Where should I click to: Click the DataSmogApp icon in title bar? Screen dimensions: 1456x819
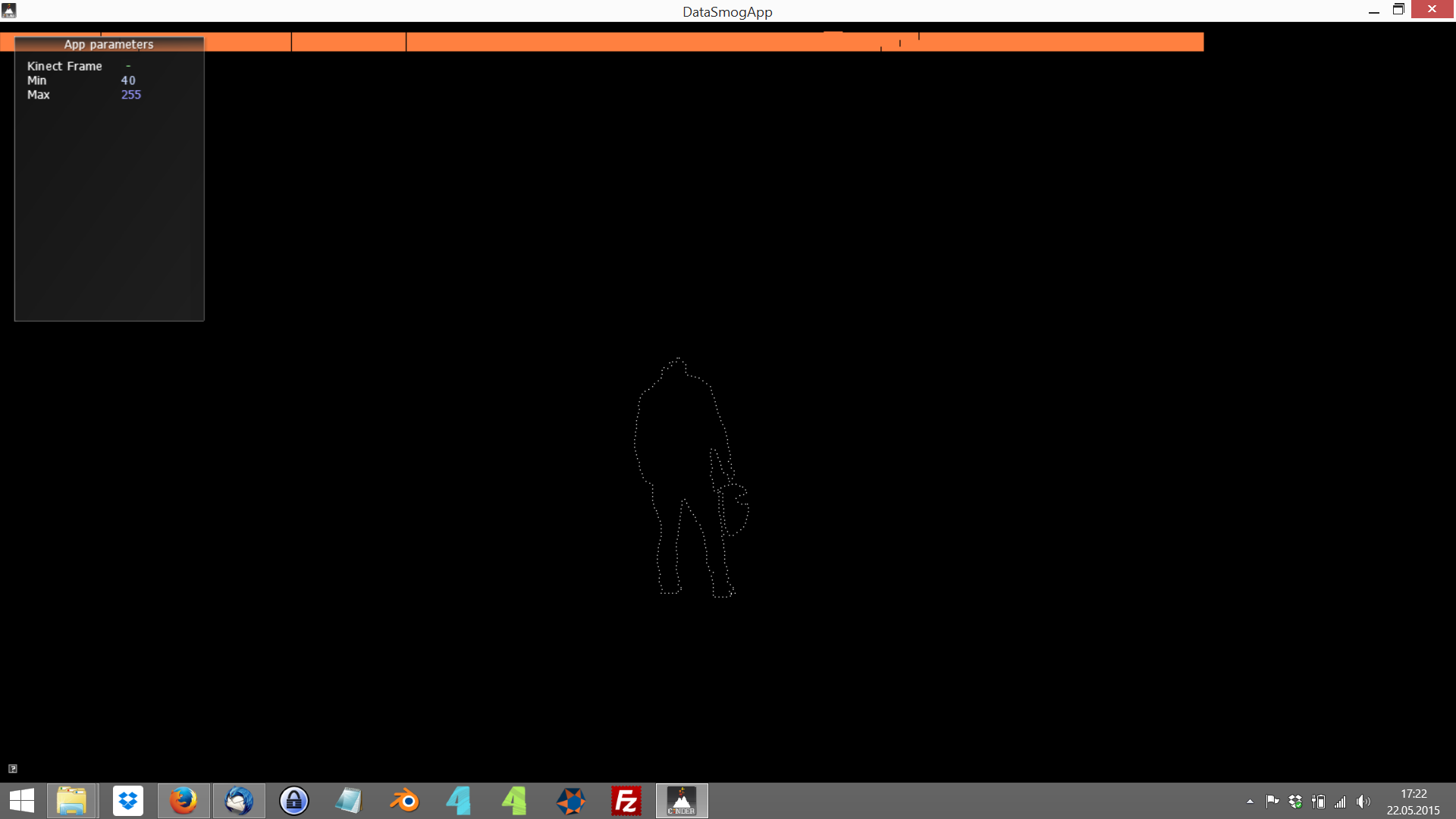pyautogui.click(x=9, y=11)
